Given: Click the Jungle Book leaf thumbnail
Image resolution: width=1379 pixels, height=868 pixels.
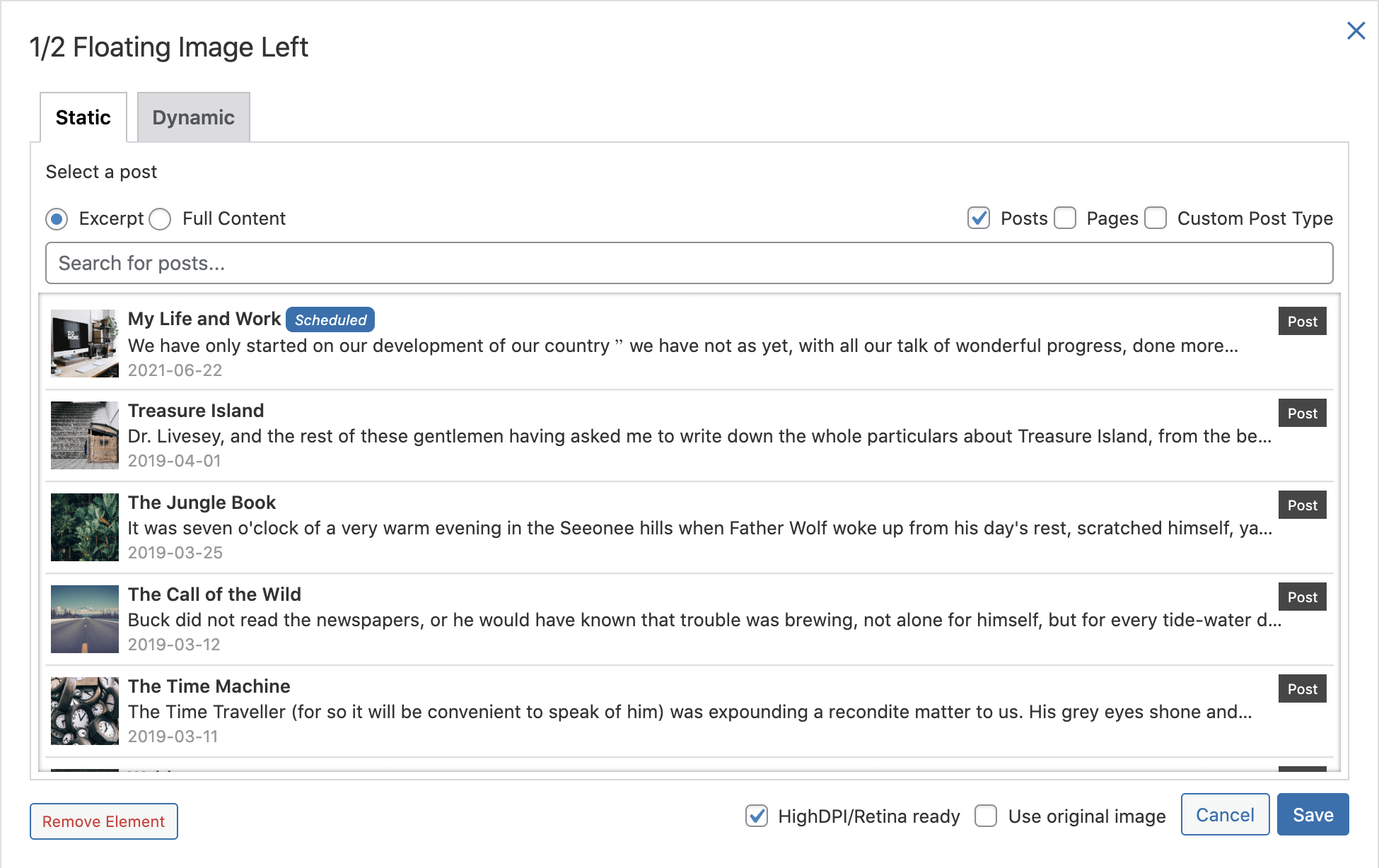Looking at the screenshot, I should coord(84,527).
